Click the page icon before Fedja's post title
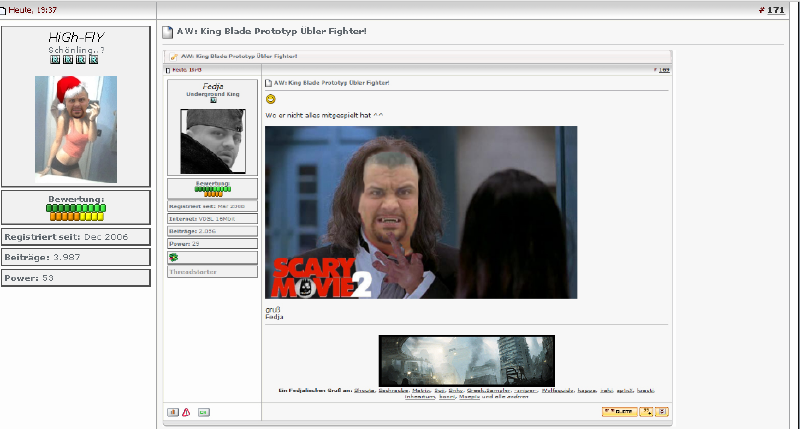Image resolution: width=800 pixels, height=429 pixels. click(268, 83)
